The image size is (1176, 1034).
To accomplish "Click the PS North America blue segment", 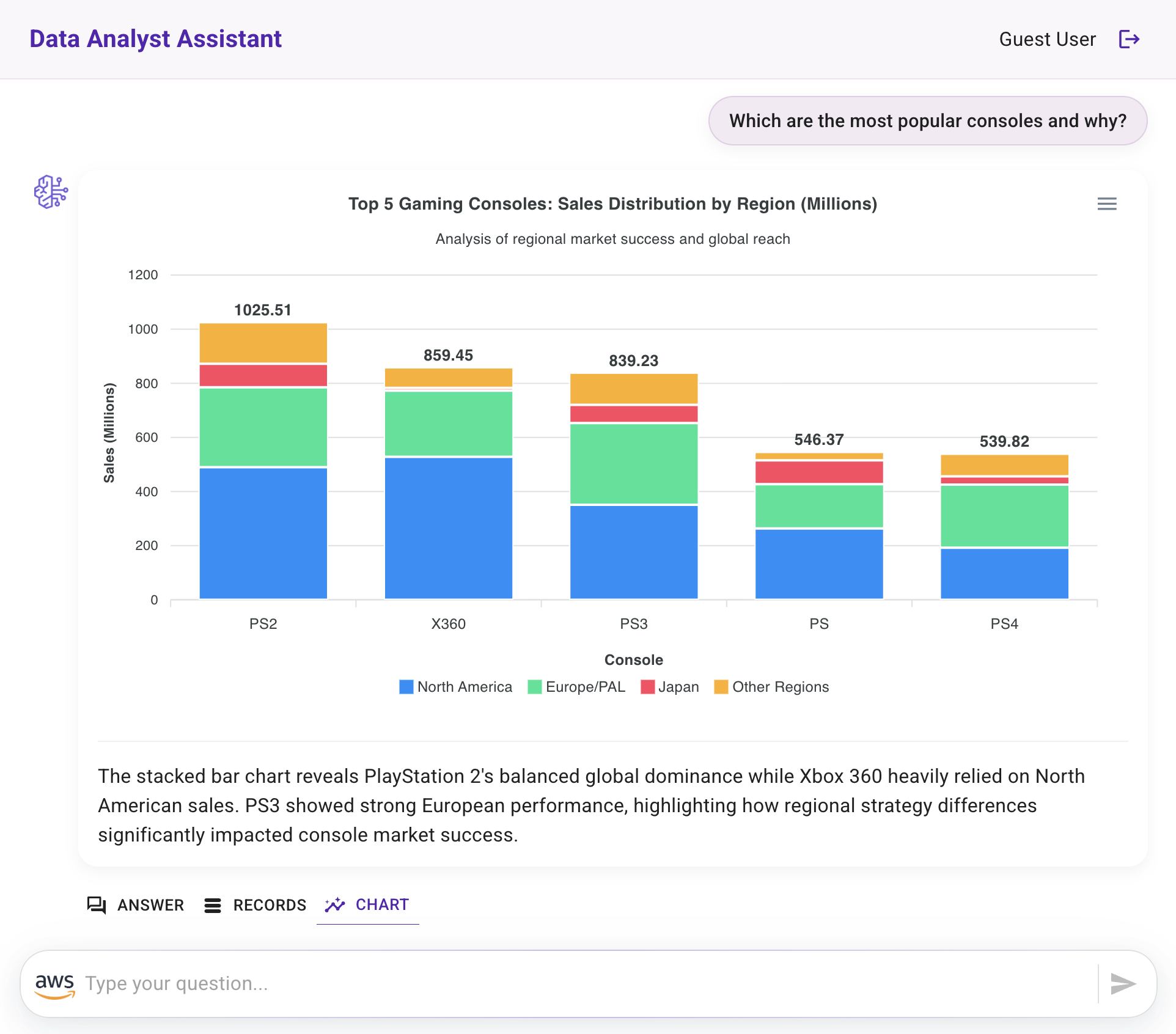I will [x=819, y=564].
